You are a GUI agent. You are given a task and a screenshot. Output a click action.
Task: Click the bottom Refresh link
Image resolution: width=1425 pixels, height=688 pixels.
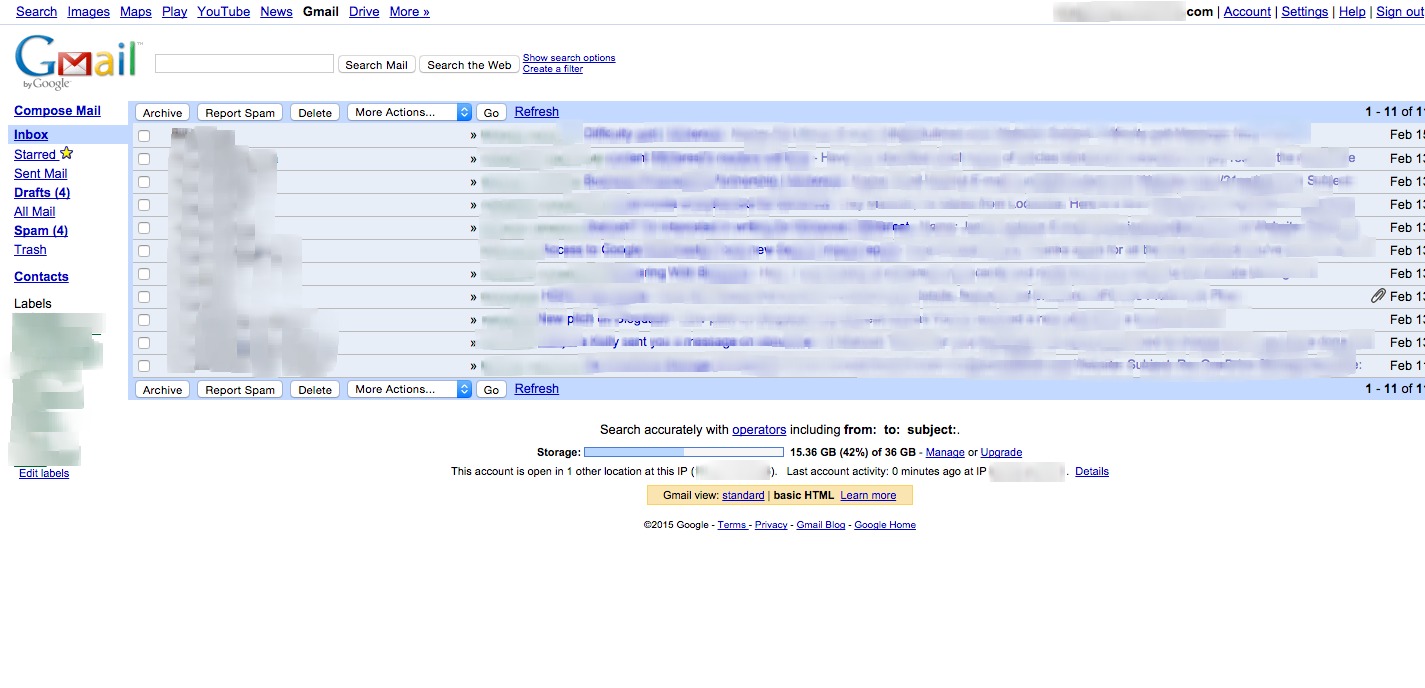537,389
